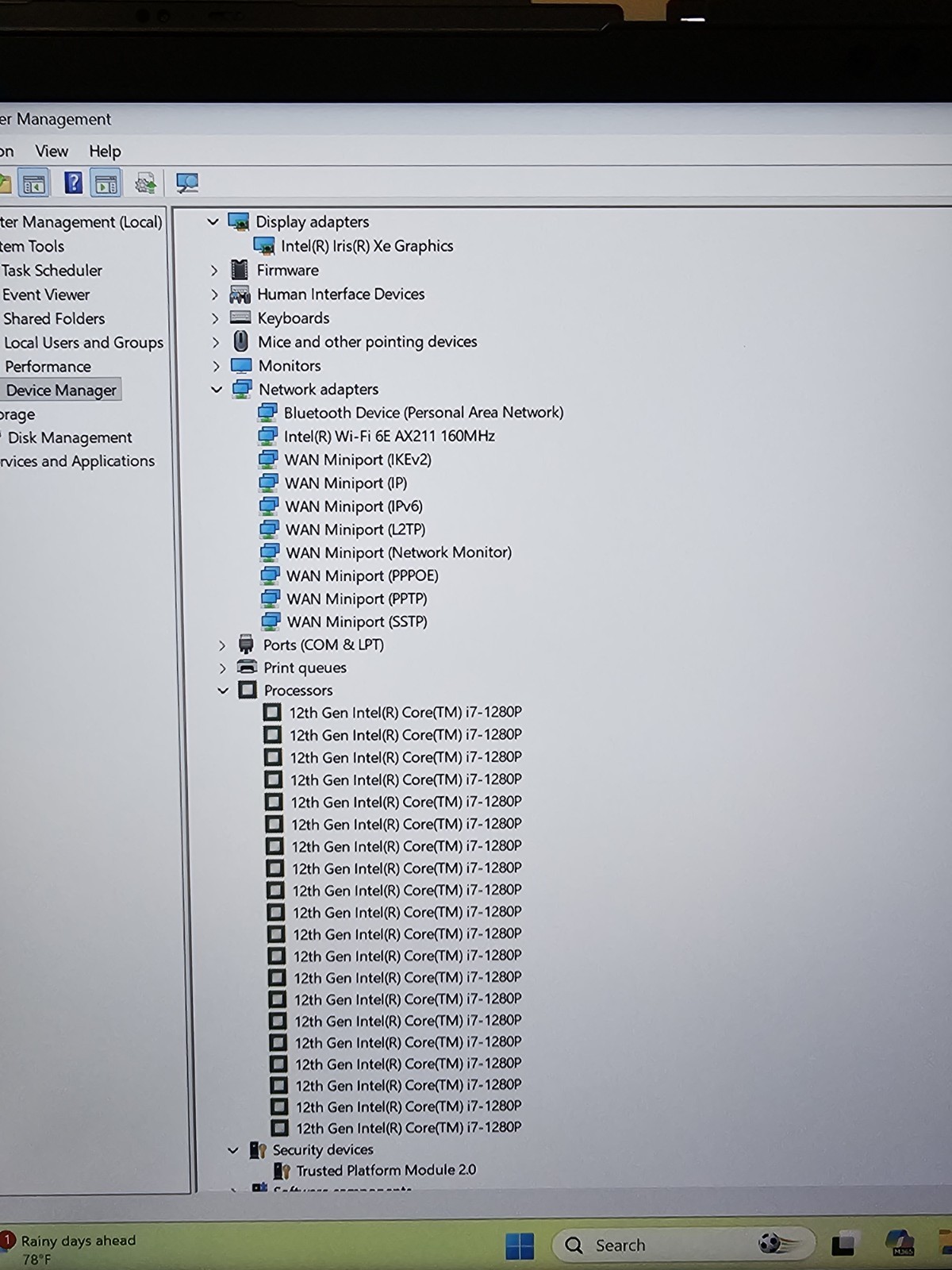Select WAN Miniport (Network Monitor)
952x1270 pixels.
click(x=399, y=552)
